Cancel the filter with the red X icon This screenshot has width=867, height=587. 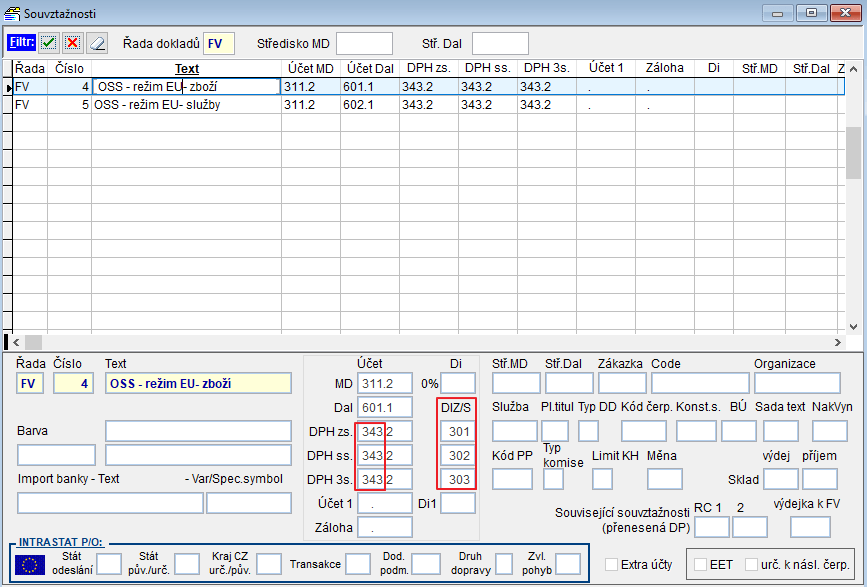(x=72, y=43)
